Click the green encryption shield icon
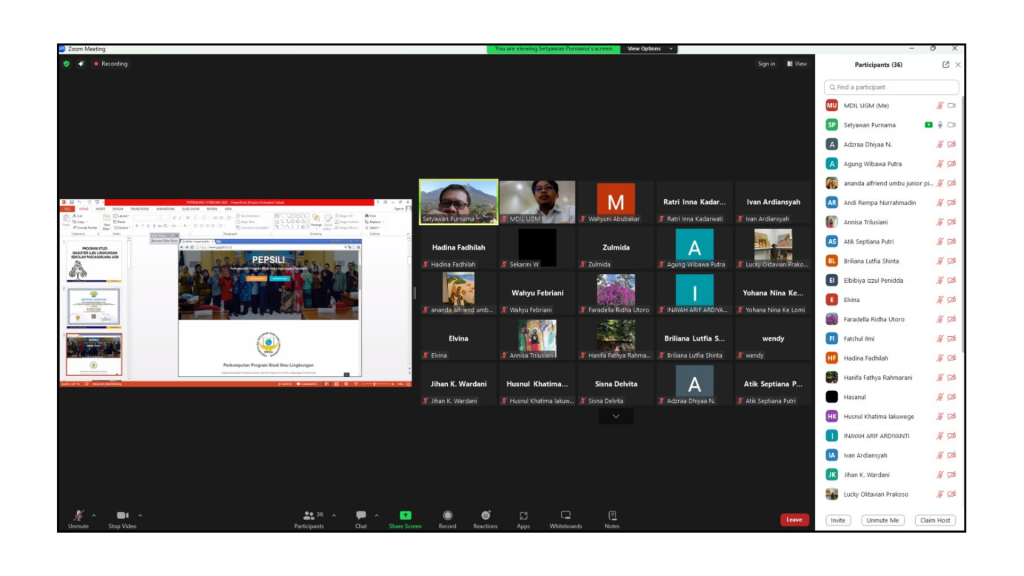This screenshot has width=1024, height=576. click(x=66, y=64)
